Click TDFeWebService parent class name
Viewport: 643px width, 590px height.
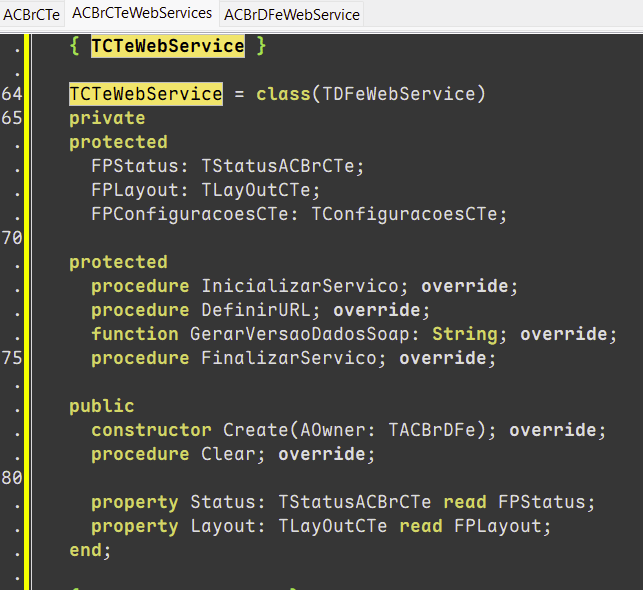tap(399, 94)
